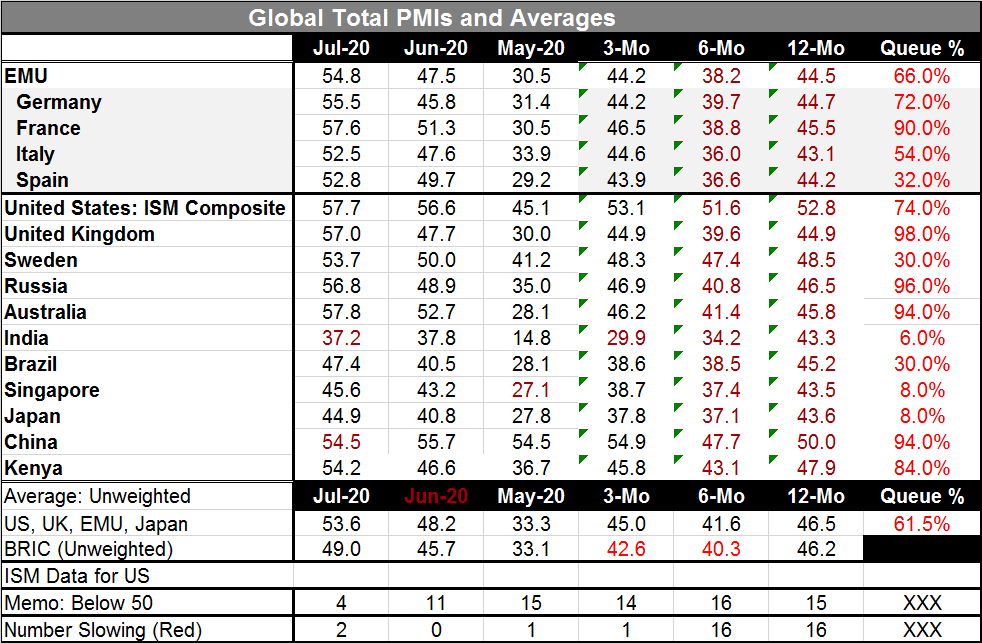
Task: Select the Russia row label
Action: [x=36, y=285]
